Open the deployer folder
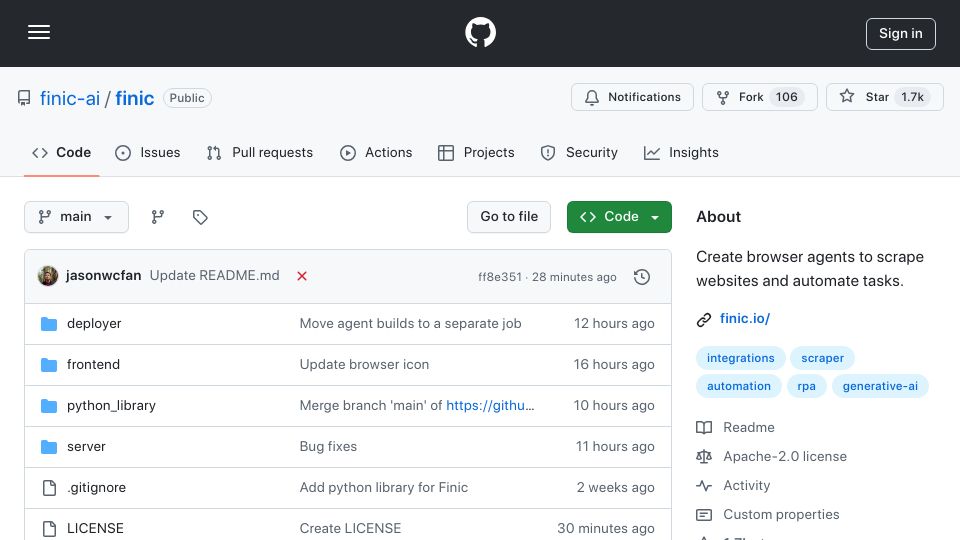The height and width of the screenshot is (540, 960). 94,323
